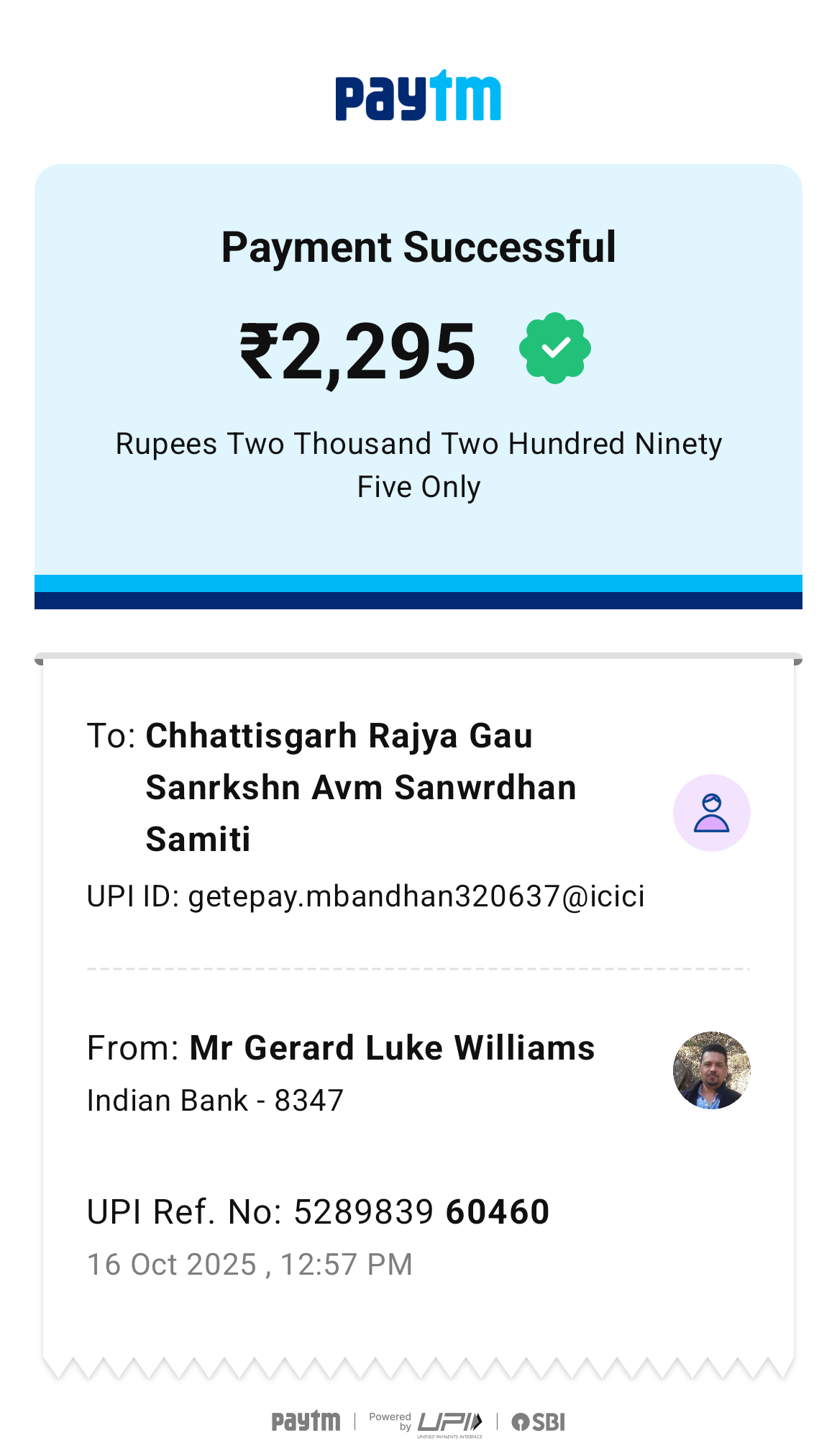Click the Indian Bank - 8347 account line
This screenshot has height=1456, width=837.
click(x=215, y=1101)
